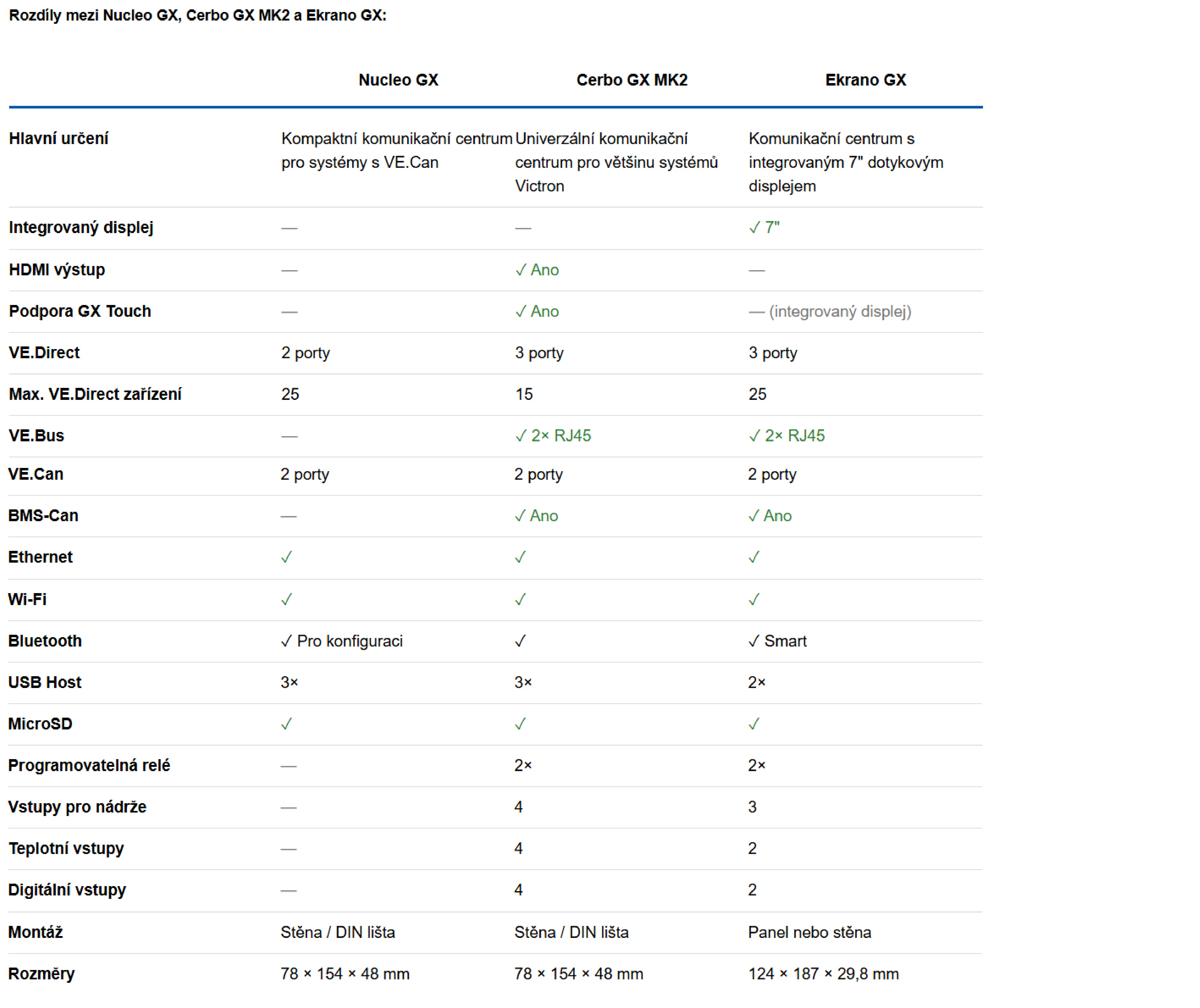Click the Programovatelná relé row label
Image resolution: width=1200 pixels, height=1008 pixels.
(89, 766)
